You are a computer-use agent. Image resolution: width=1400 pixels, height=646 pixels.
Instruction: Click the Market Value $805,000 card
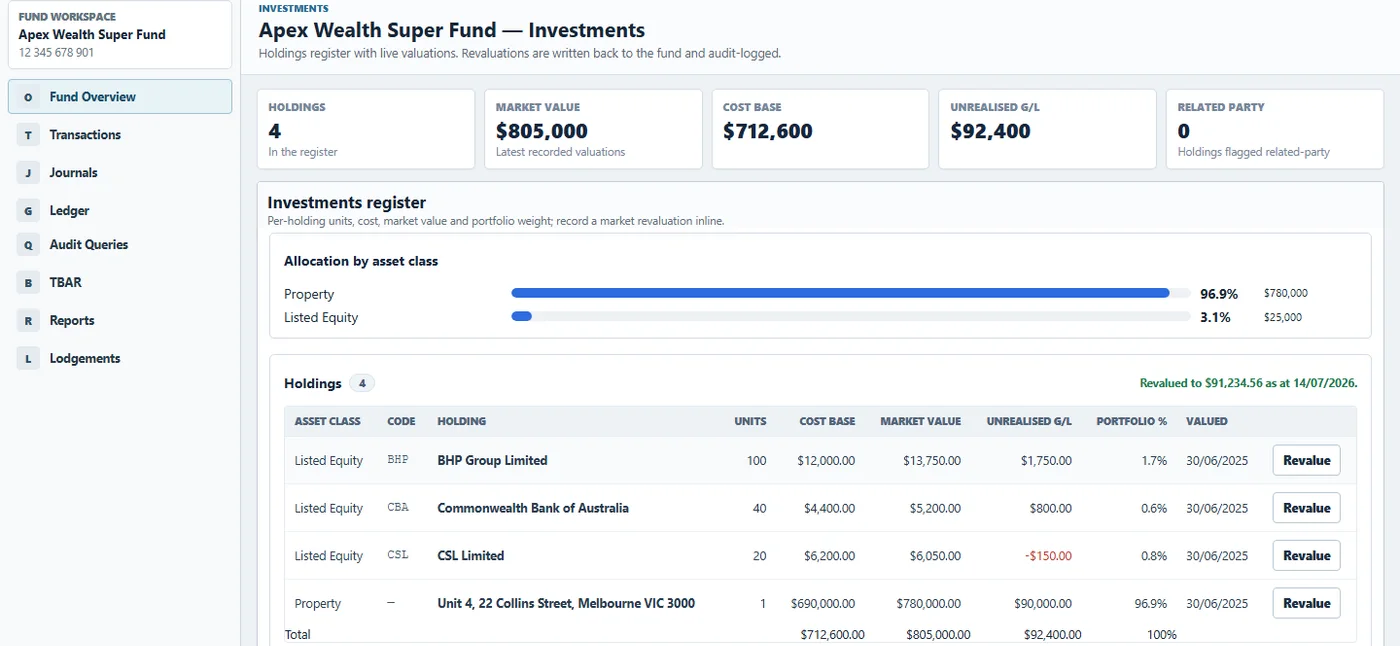pos(593,129)
